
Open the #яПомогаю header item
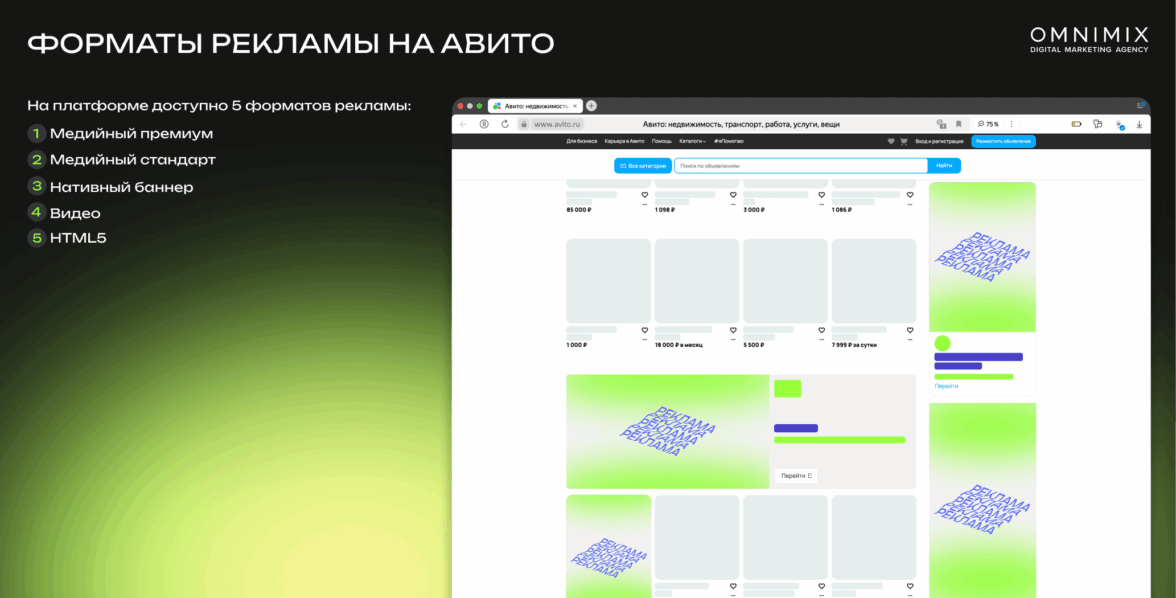pyautogui.click(x=728, y=141)
